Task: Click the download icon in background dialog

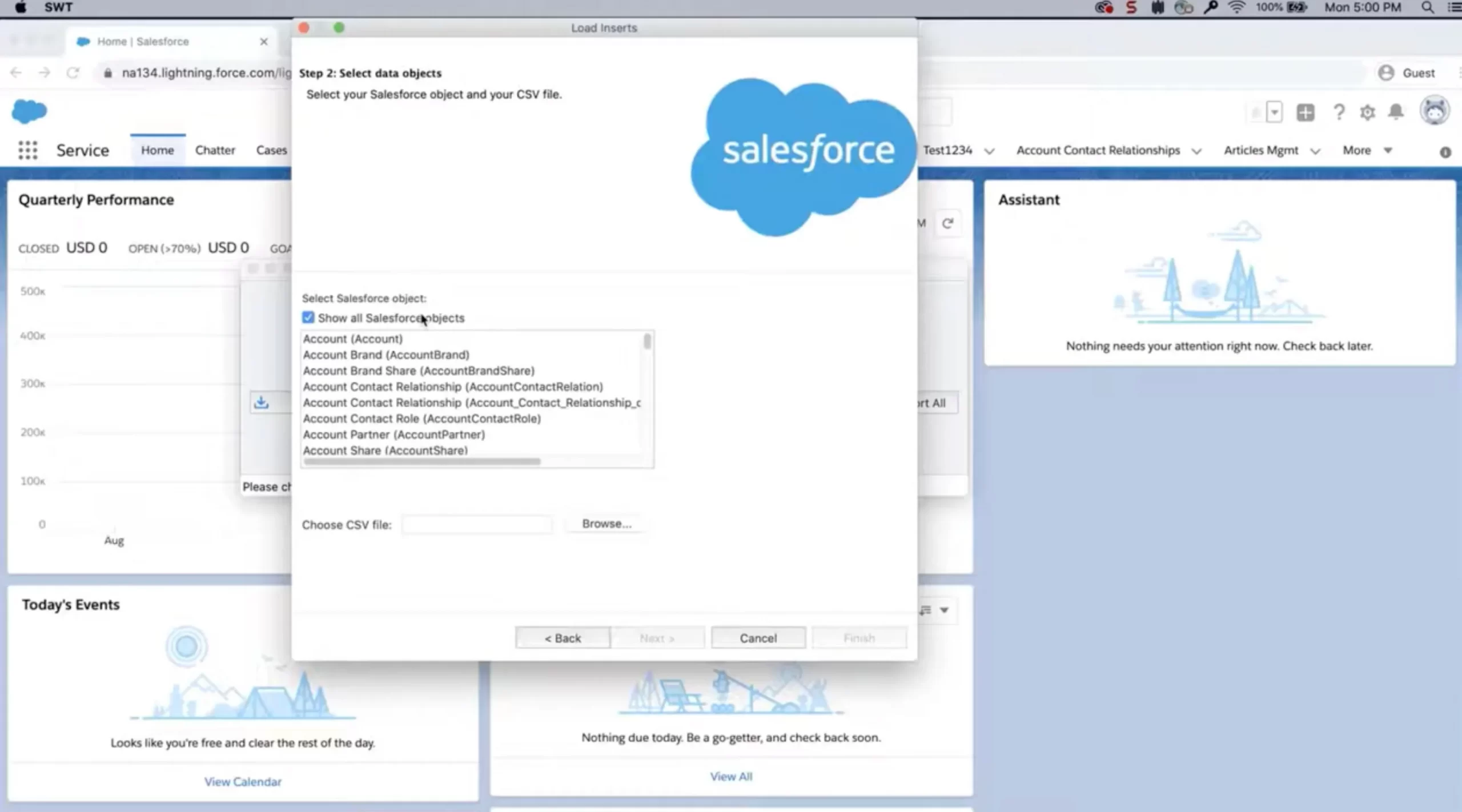Action: [x=261, y=403]
